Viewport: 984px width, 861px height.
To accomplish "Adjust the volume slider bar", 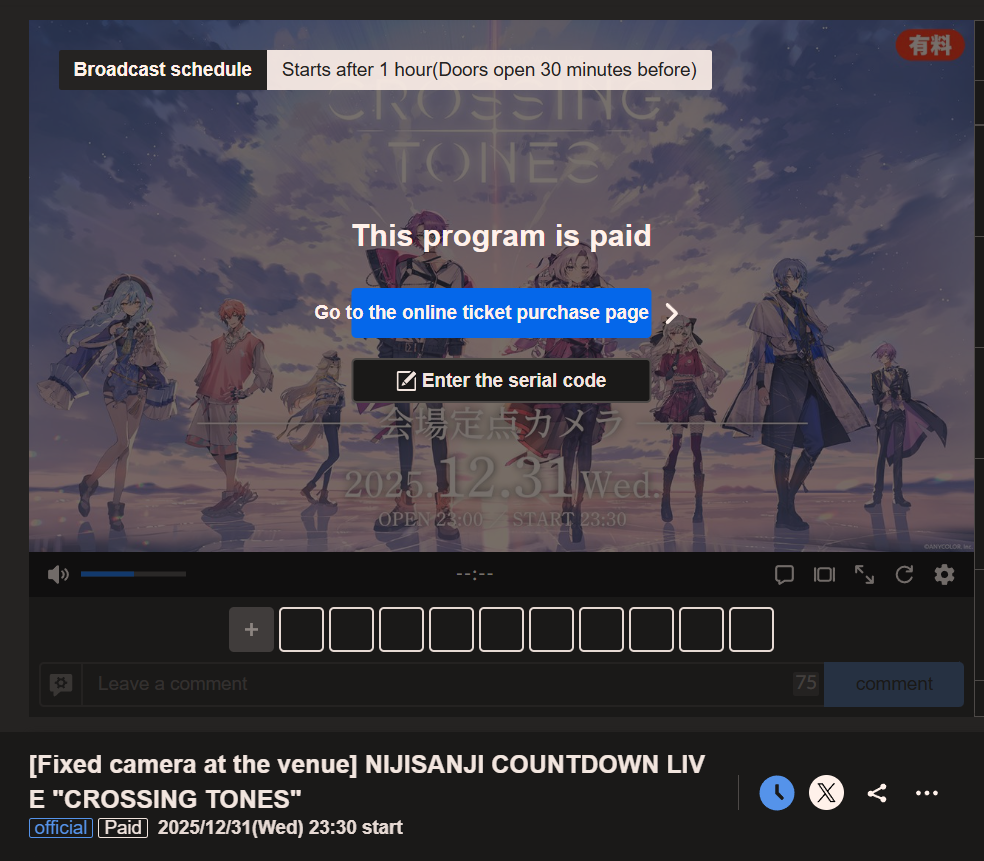I will pyautogui.click(x=133, y=574).
